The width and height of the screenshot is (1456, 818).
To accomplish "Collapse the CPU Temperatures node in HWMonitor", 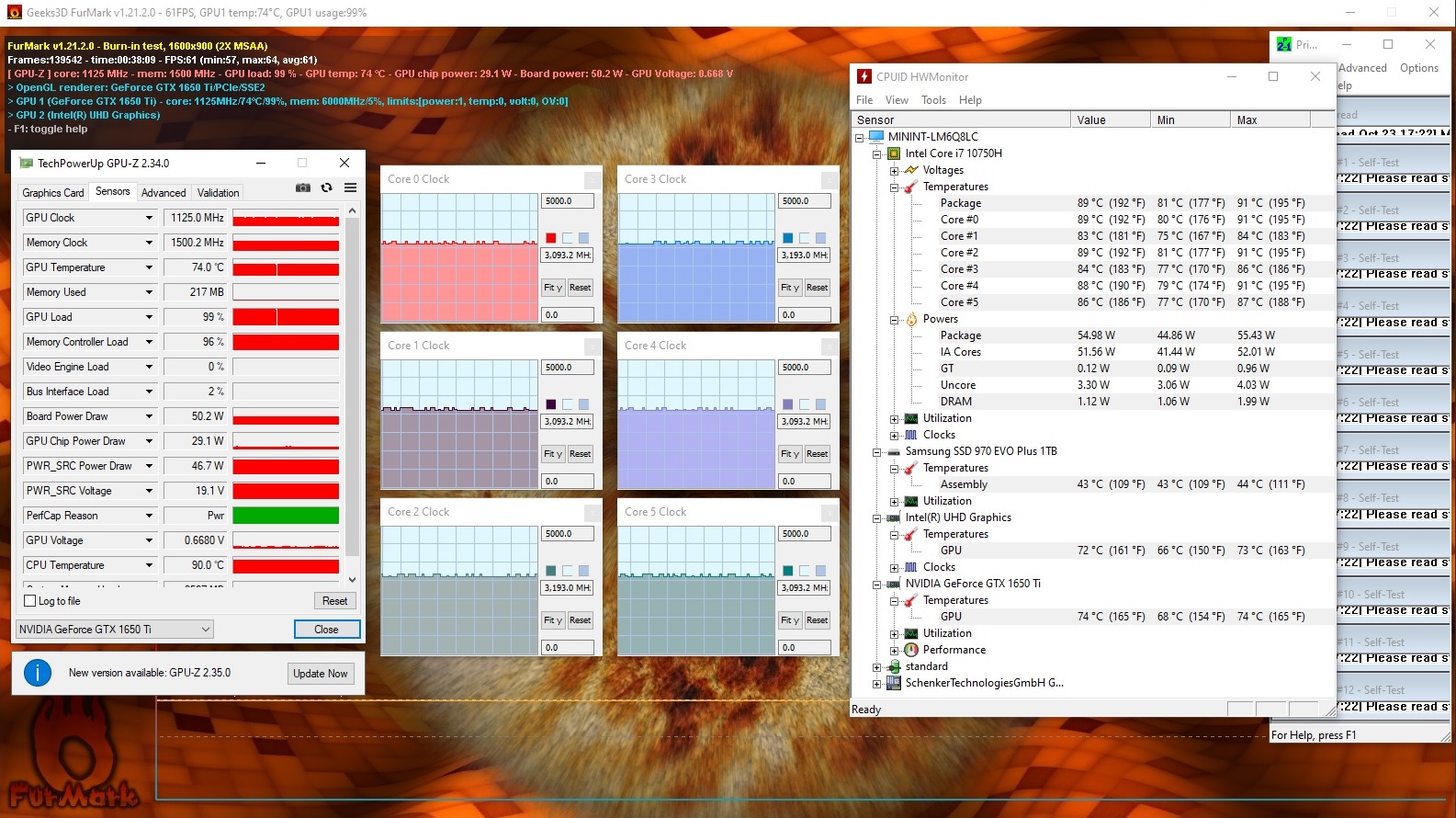I will click(894, 187).
